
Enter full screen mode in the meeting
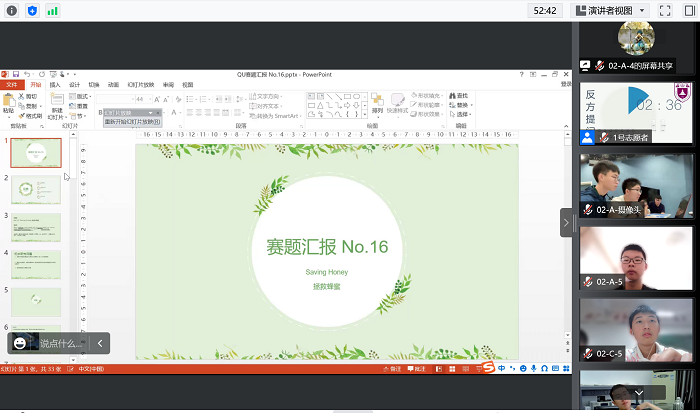[665, 11]
